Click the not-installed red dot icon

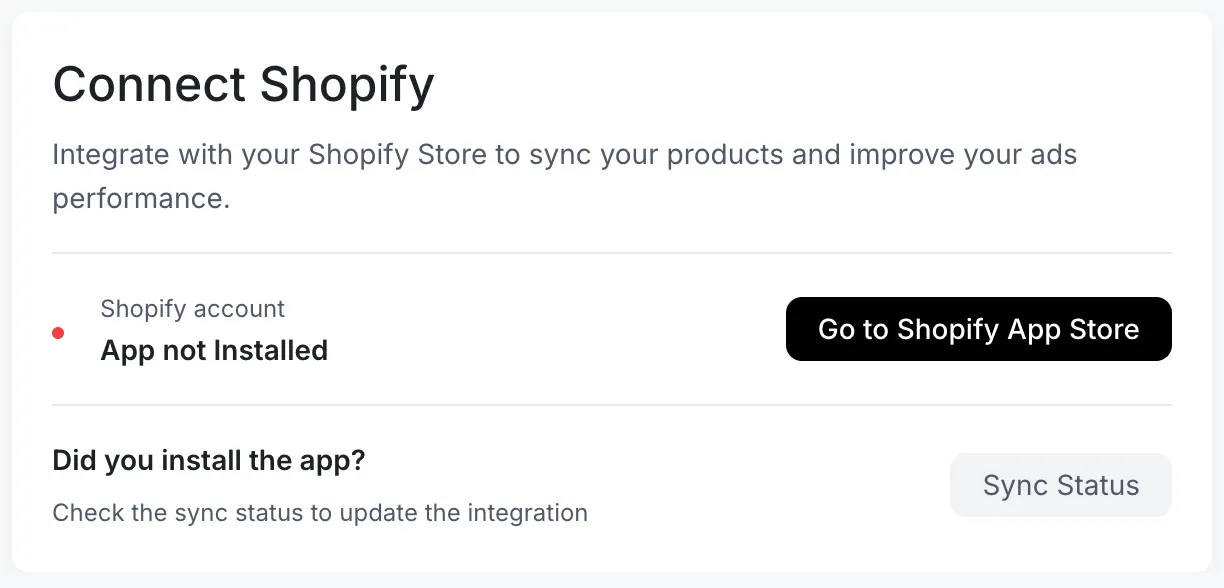click(x=58, y=333)
